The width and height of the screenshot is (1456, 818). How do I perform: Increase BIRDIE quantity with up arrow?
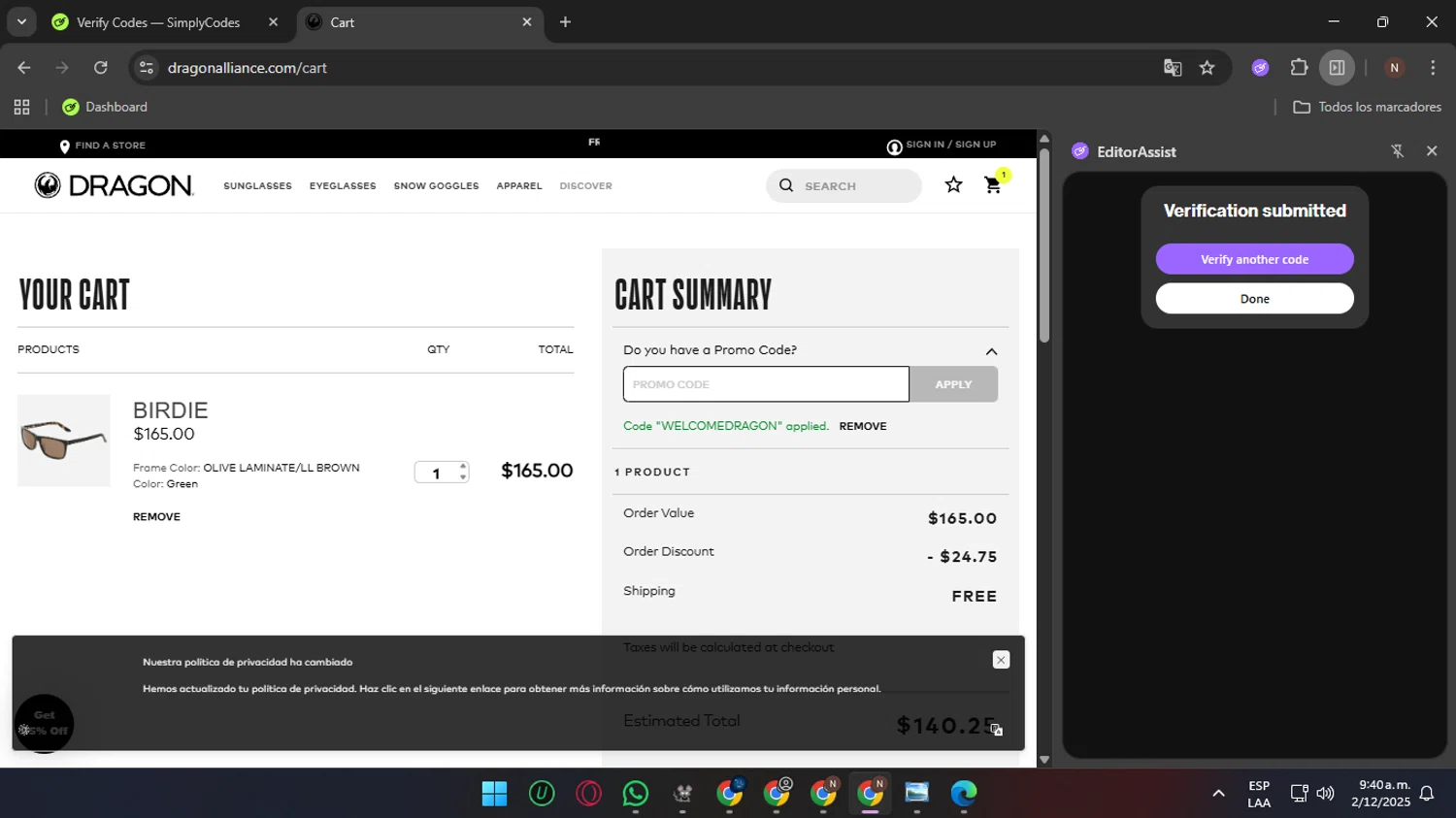coord(463,466)
